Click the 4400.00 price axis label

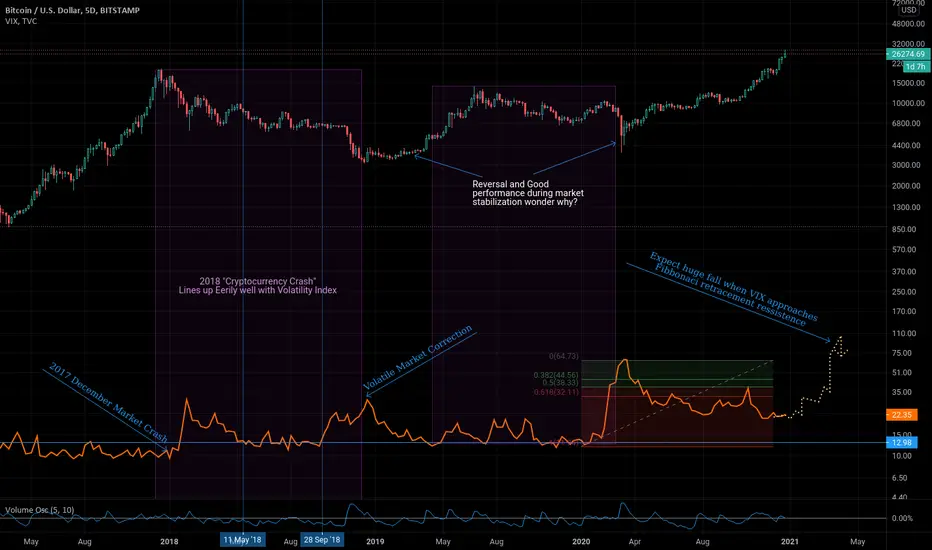pyautogui.click(x=908, y=146)
